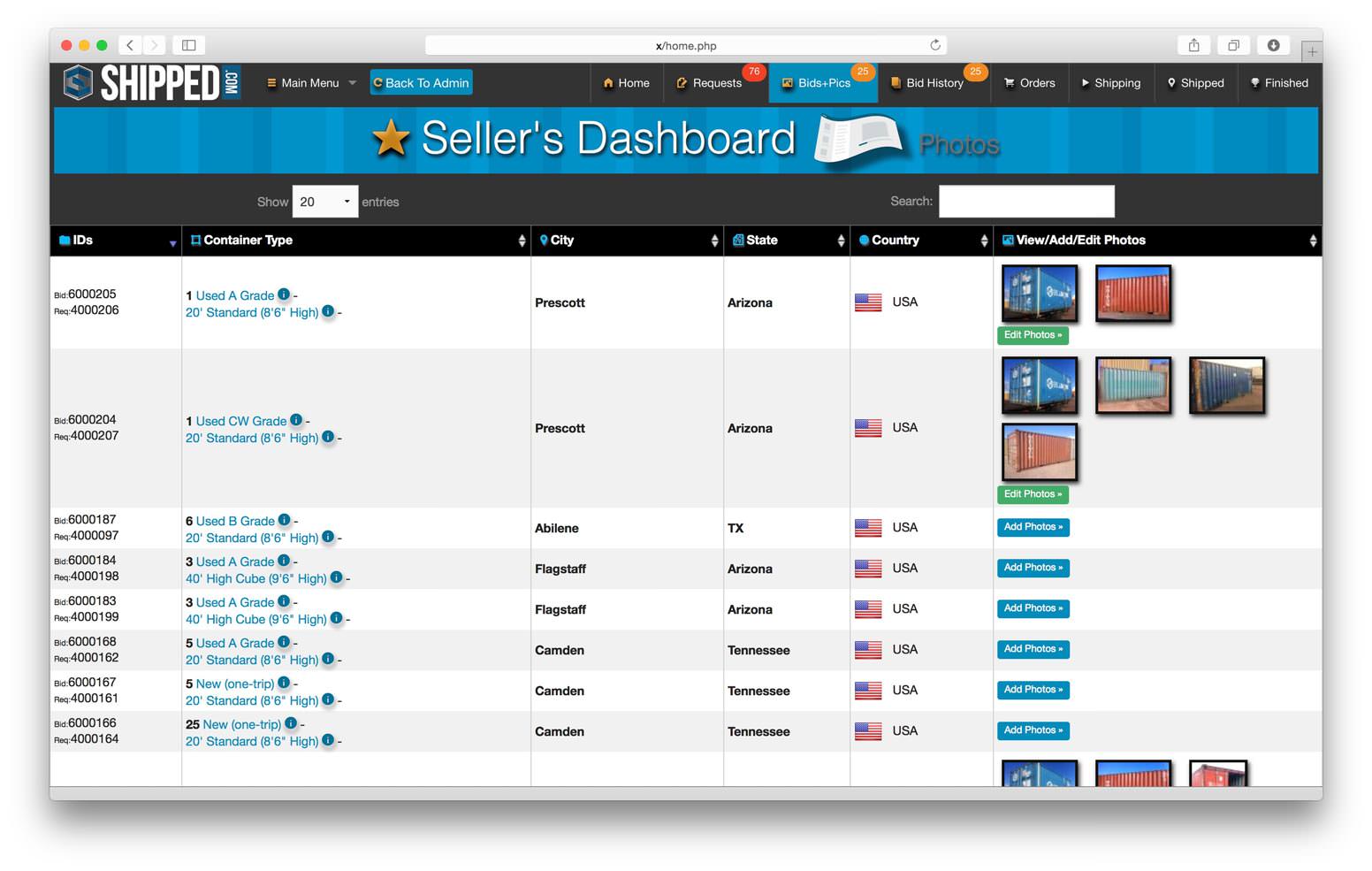Go to the Shipping tab
1372x871 pixels.
coord(1110,83)
